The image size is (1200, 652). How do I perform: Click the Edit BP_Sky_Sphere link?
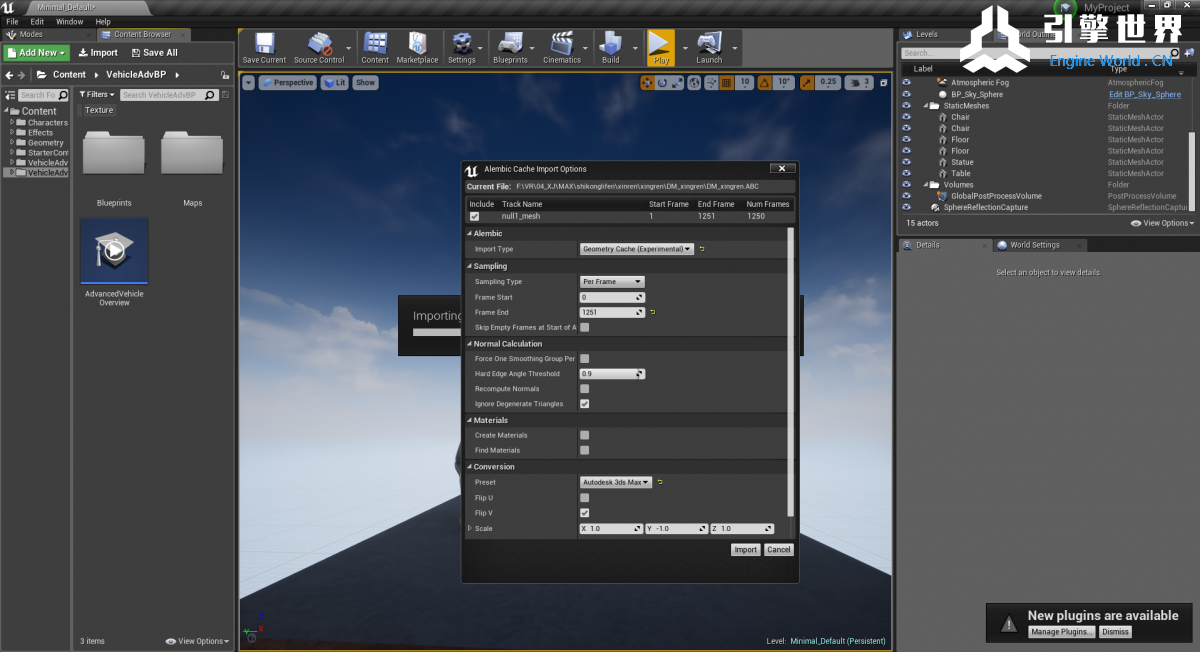coord(1144,94)
